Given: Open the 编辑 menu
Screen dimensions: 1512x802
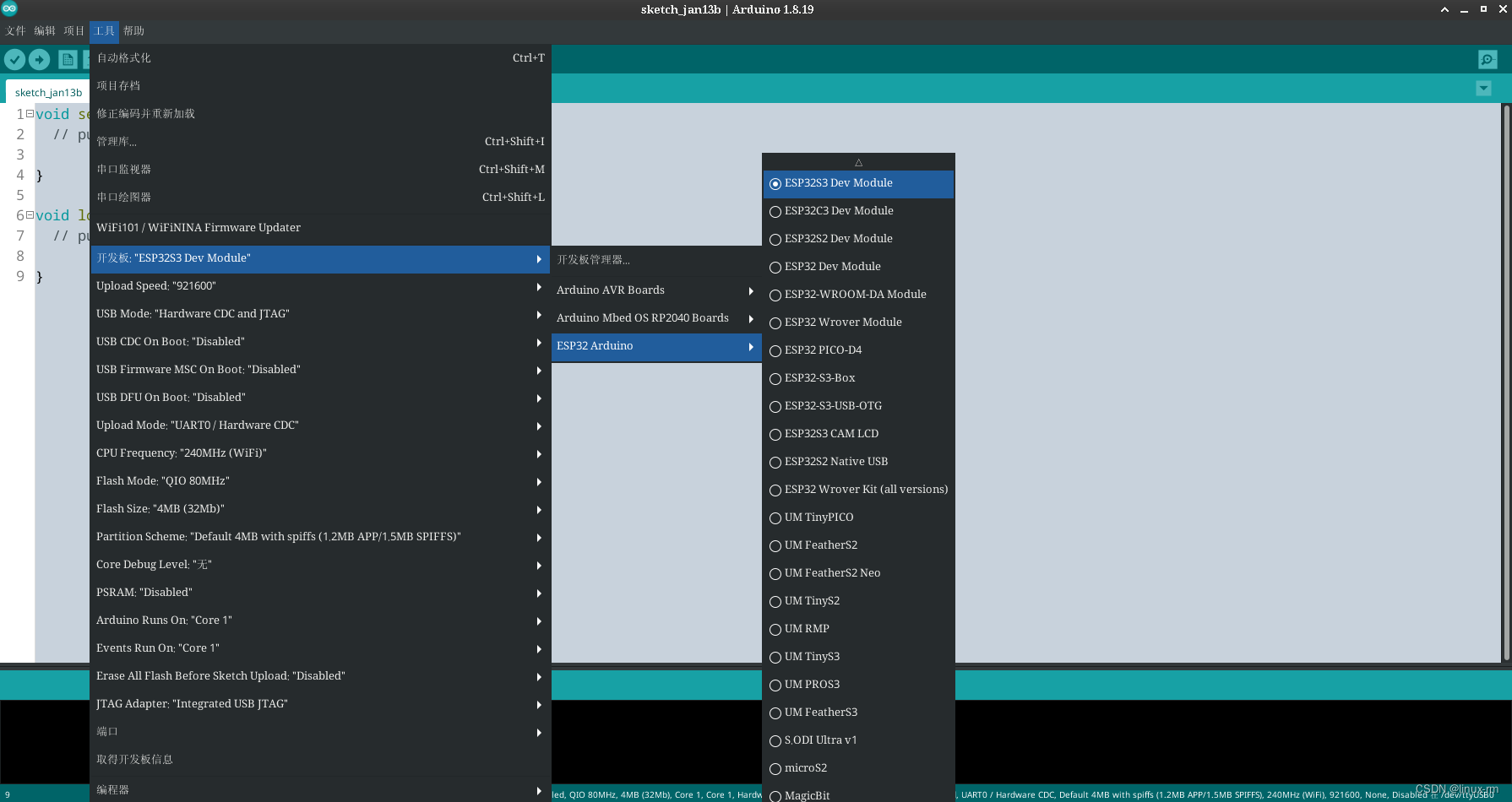Looking at the screenshot, I should pos(45,31).
